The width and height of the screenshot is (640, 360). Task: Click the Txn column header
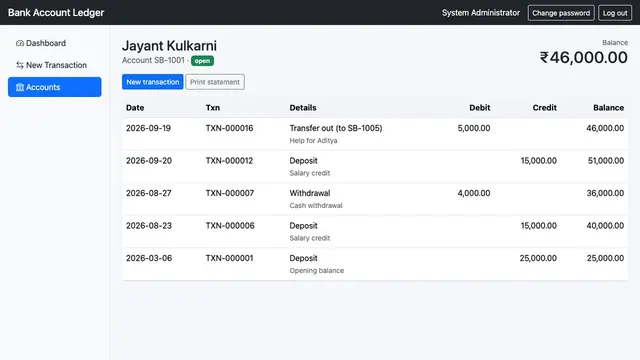[x=213, y=108]
